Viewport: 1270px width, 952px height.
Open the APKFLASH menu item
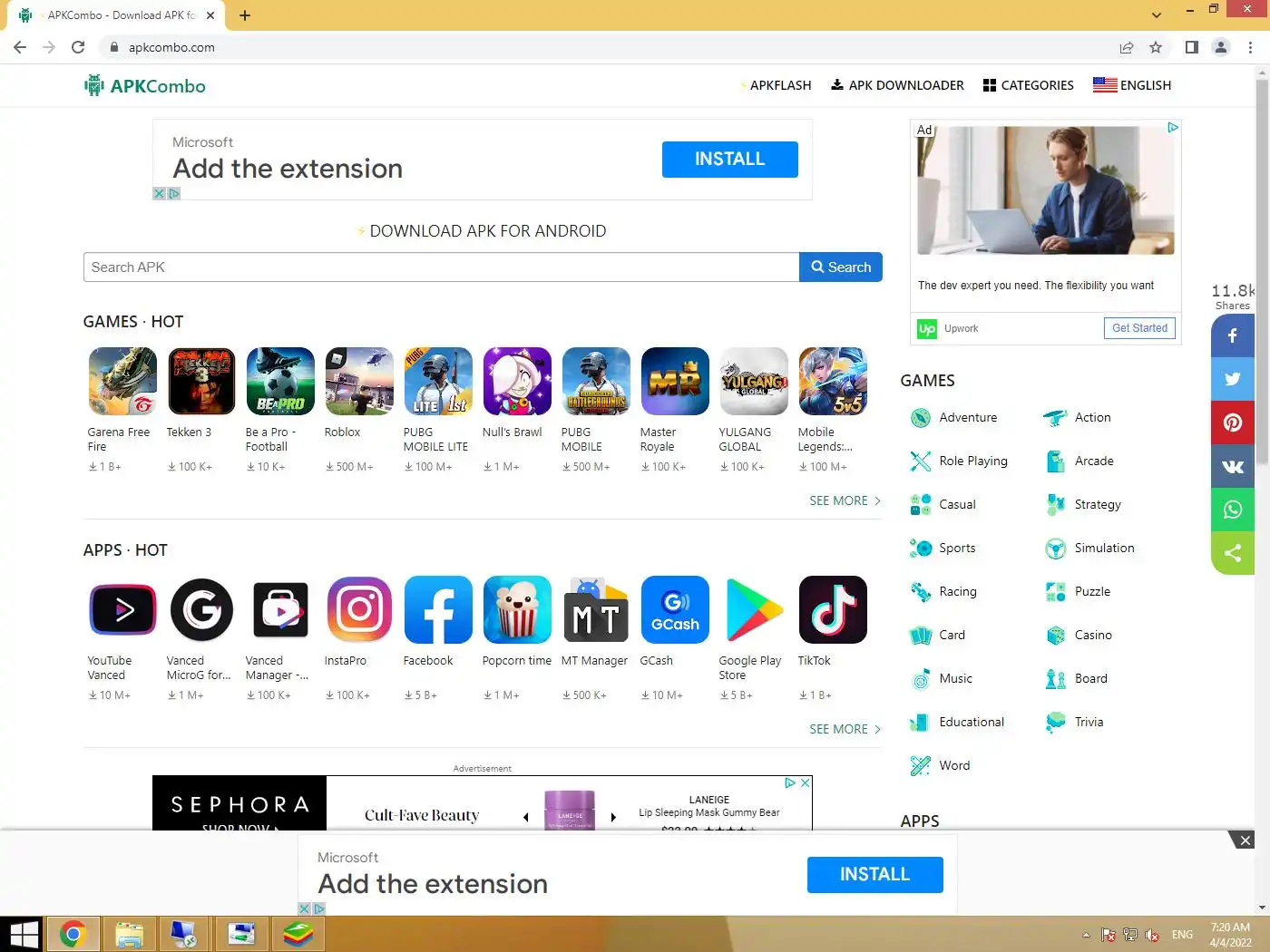[x=777, y=85]
